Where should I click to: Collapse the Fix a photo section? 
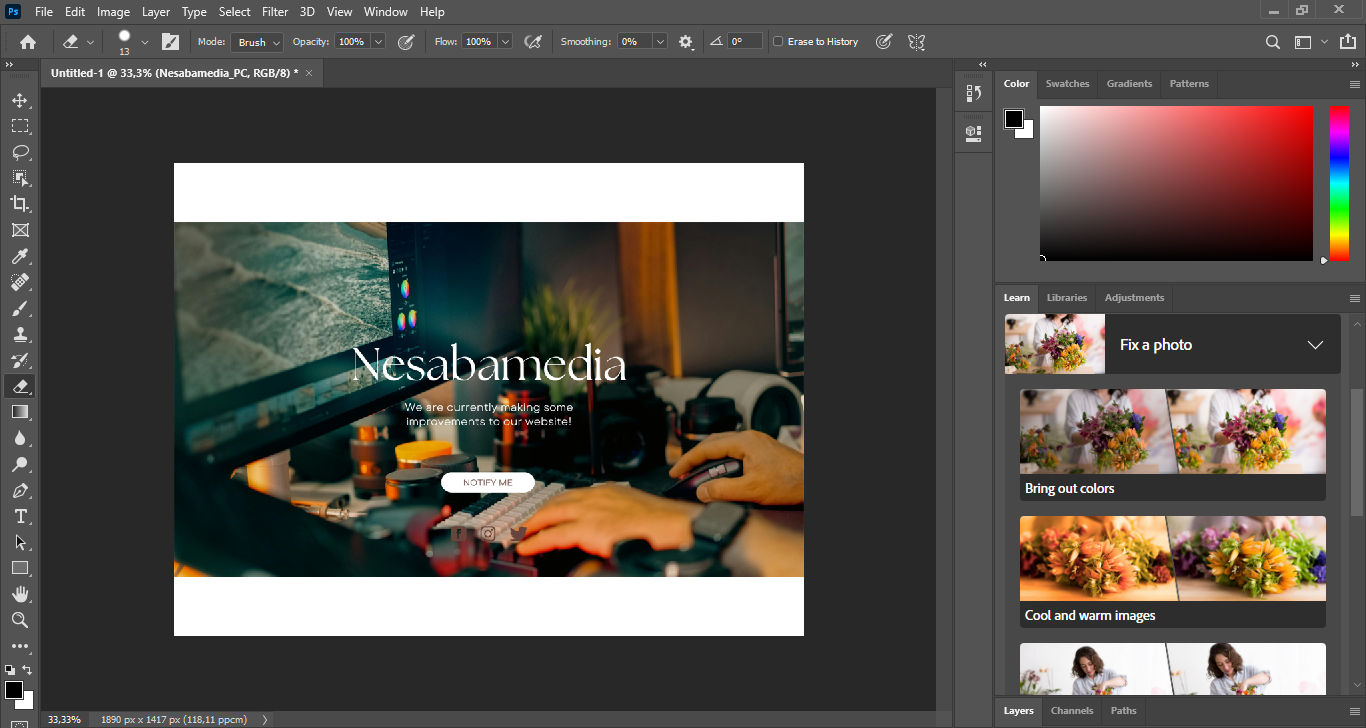[x=1315, y=345]
